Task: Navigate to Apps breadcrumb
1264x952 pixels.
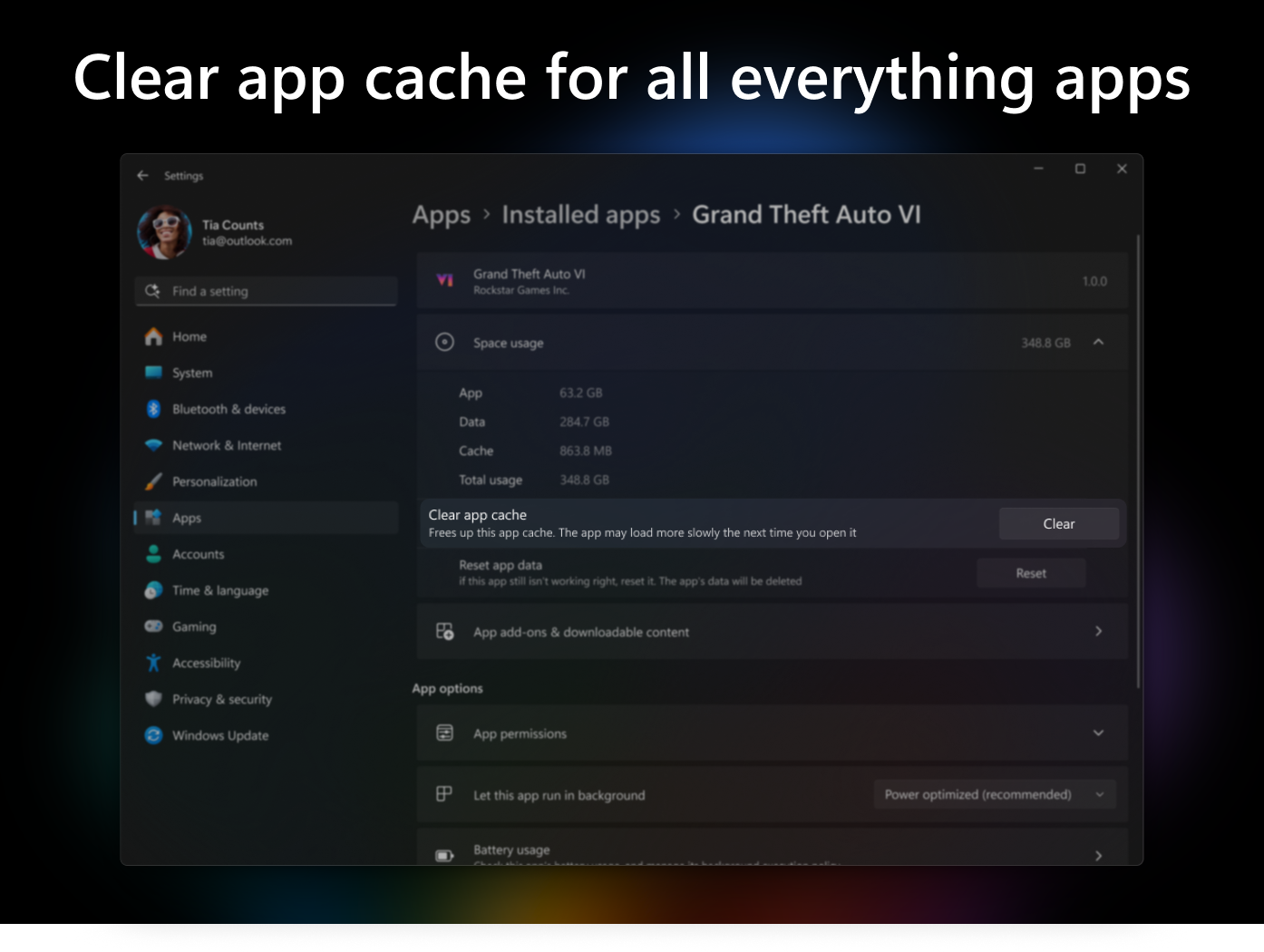Action: point(441,215)
